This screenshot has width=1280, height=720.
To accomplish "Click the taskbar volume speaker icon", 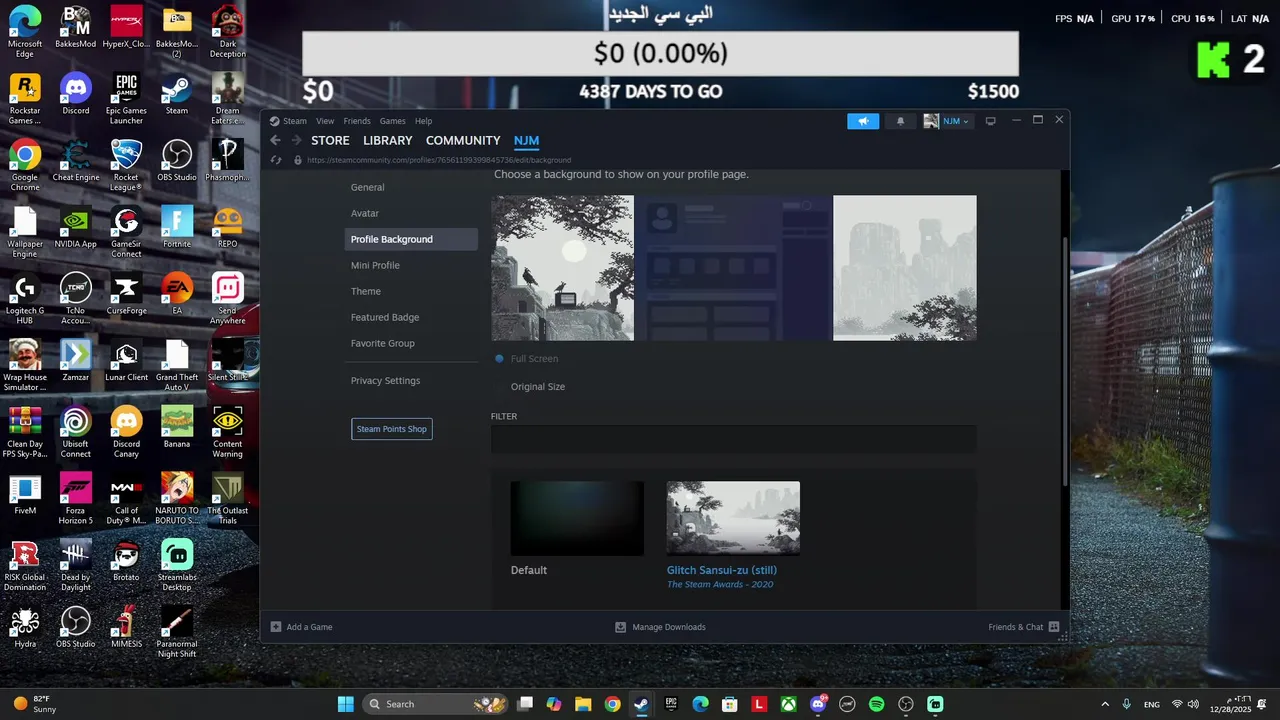I will (1193, 704).
